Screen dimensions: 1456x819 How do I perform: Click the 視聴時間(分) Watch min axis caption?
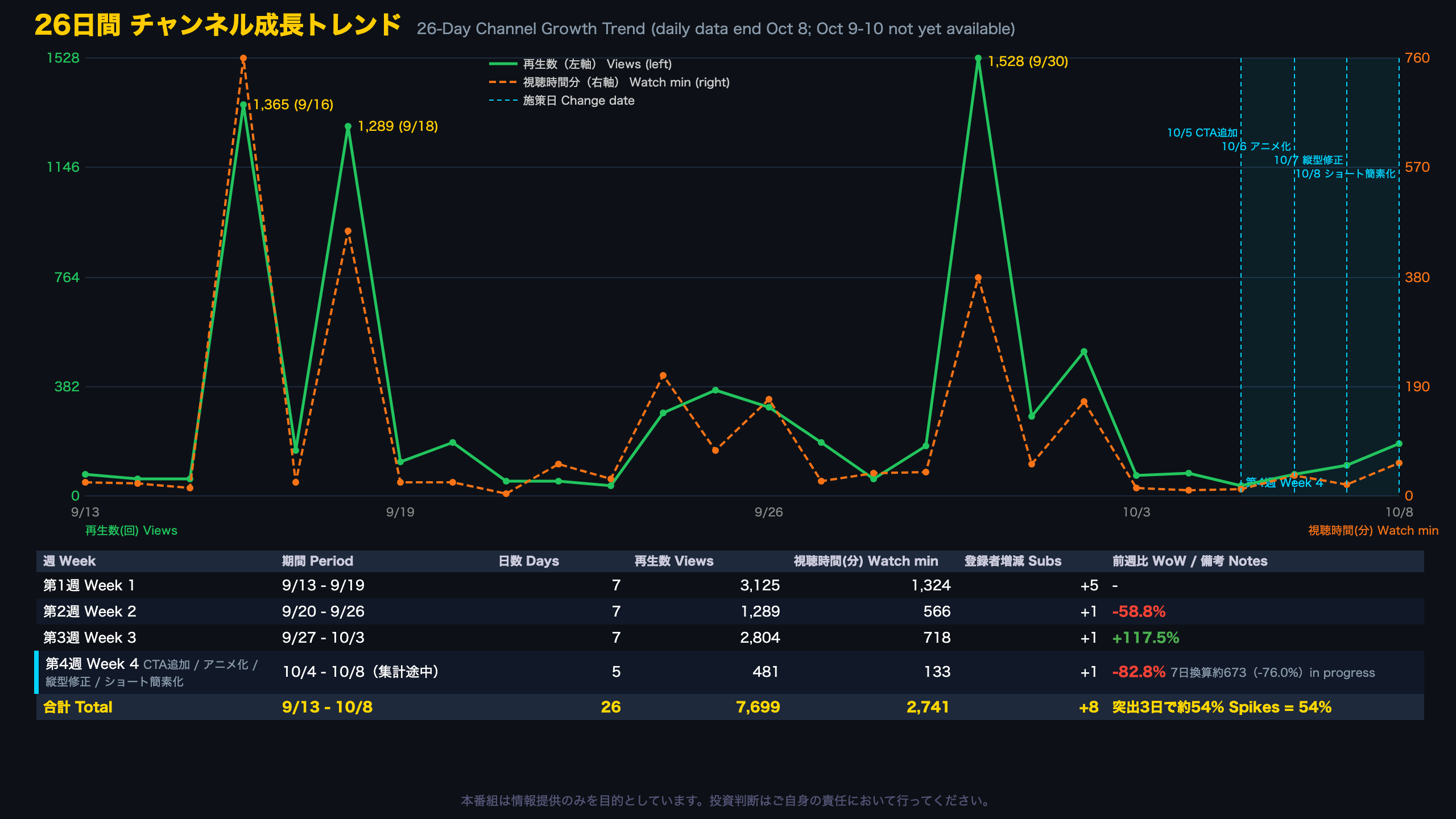pyautogui.click(x=1373, y=531)
